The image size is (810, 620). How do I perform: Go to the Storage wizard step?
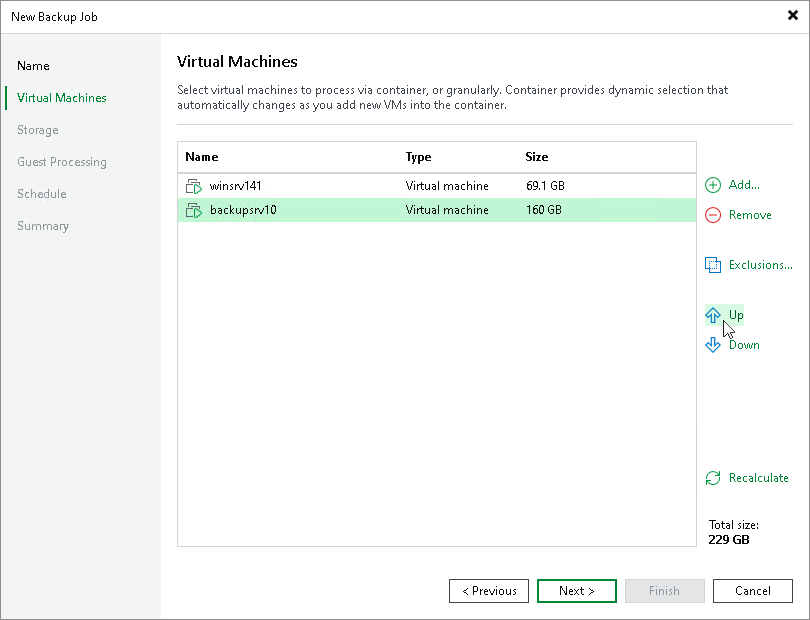point(38,130)
